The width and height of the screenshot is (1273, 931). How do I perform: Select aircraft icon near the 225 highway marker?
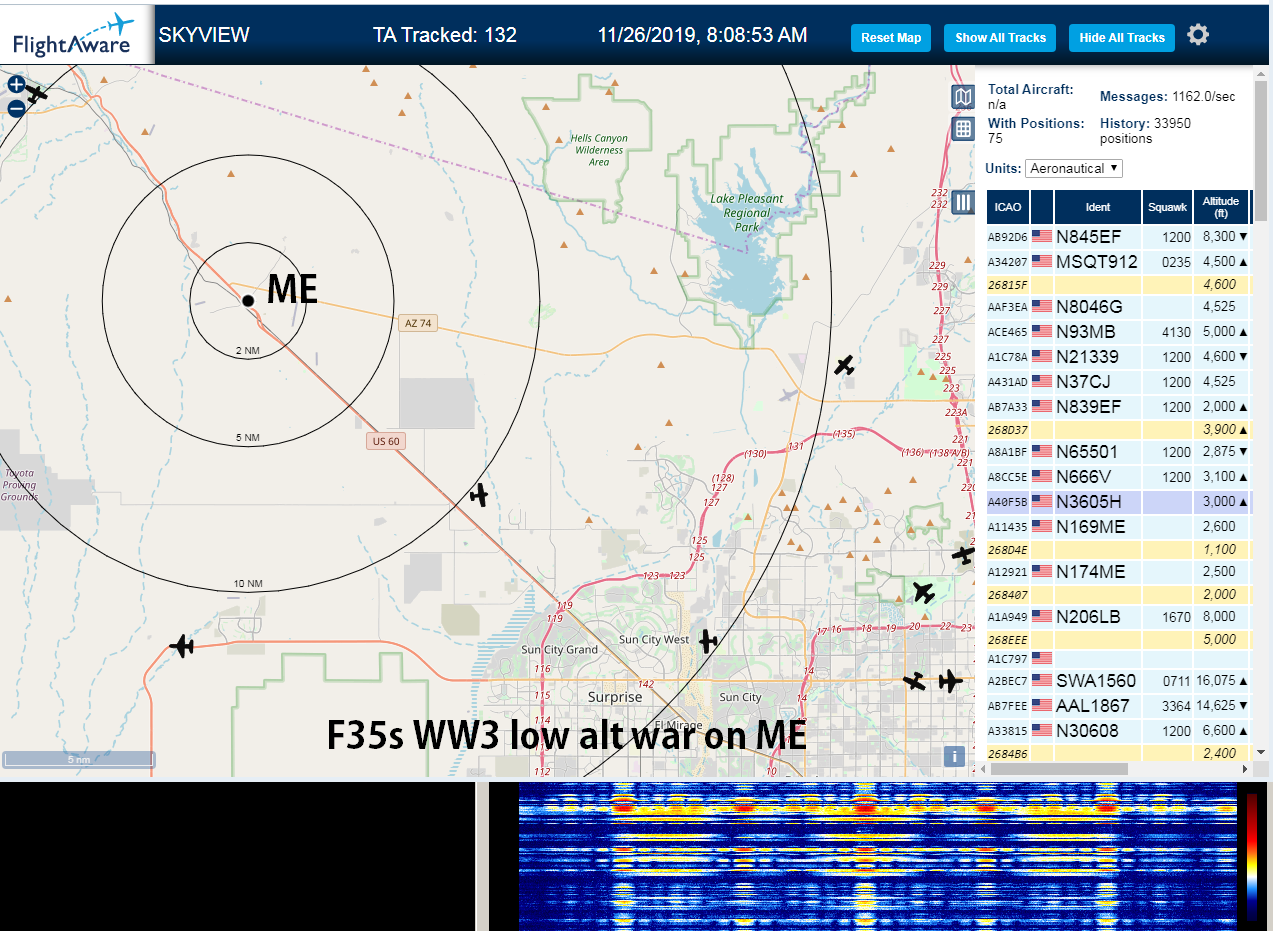click(845, 365)
